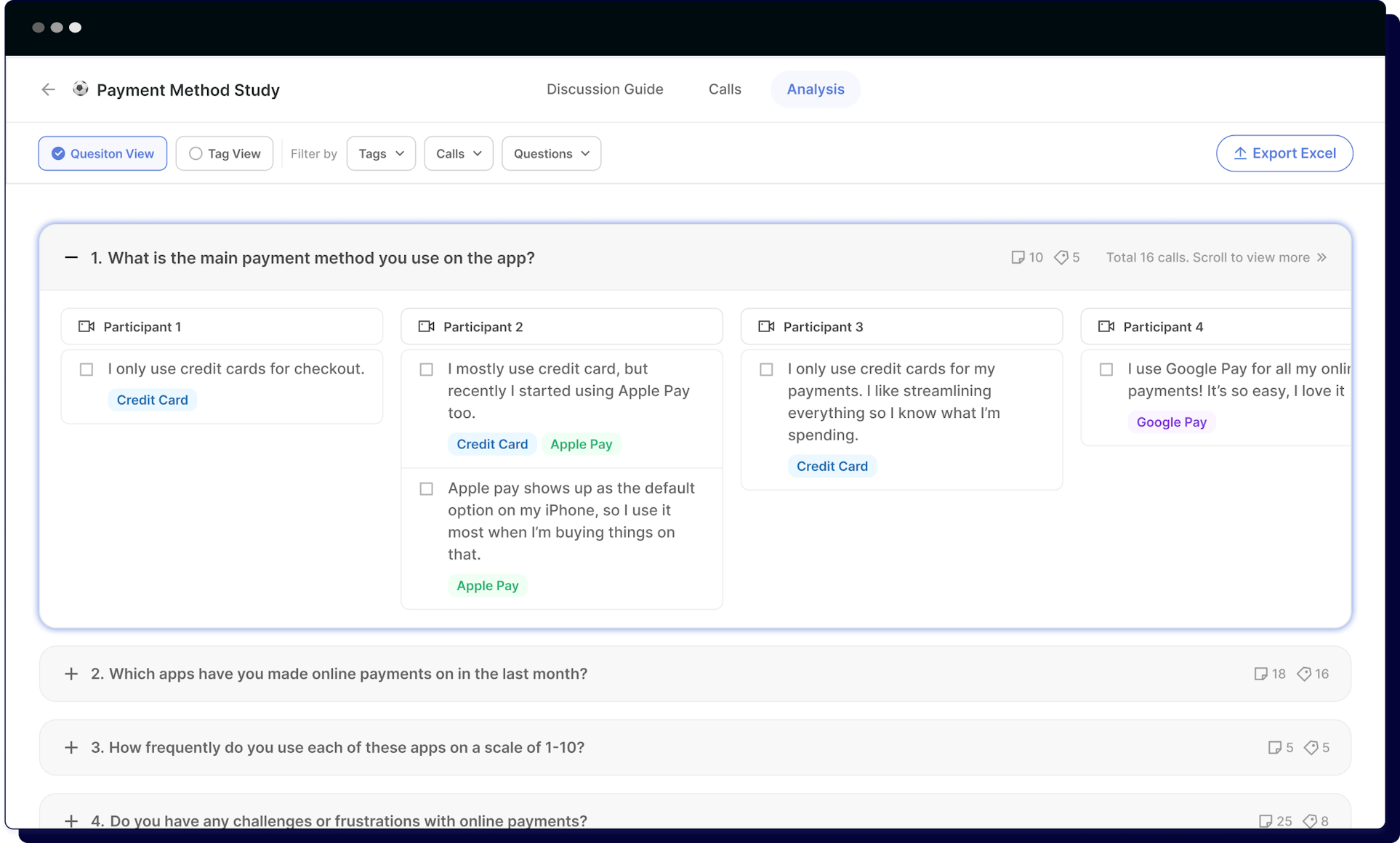Viewport: 1400px width, 843px height.
Task: Select the Tag View radio button
Action: (x=194, y=153)
